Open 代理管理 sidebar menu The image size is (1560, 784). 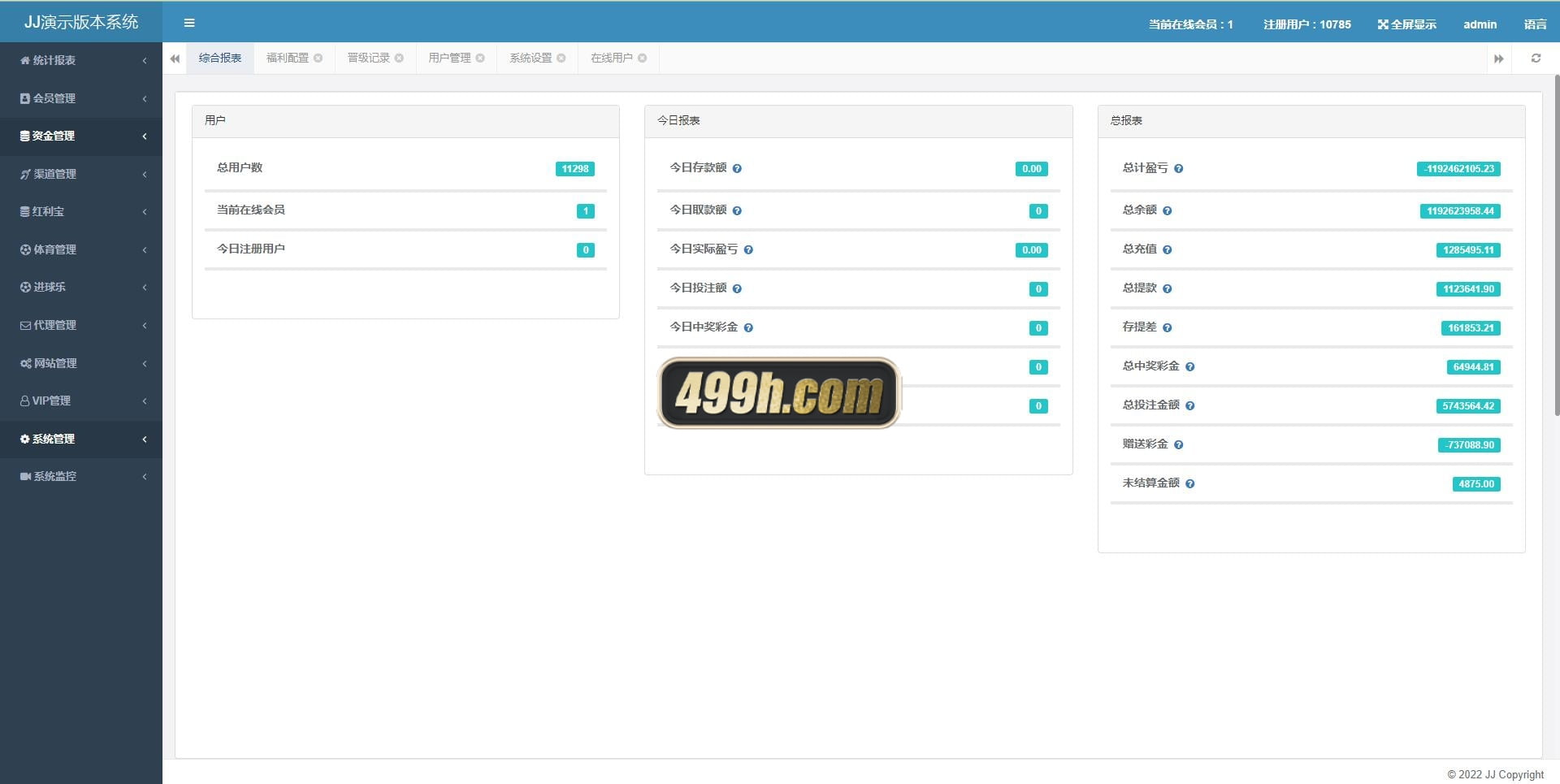[x=81, y=325]
